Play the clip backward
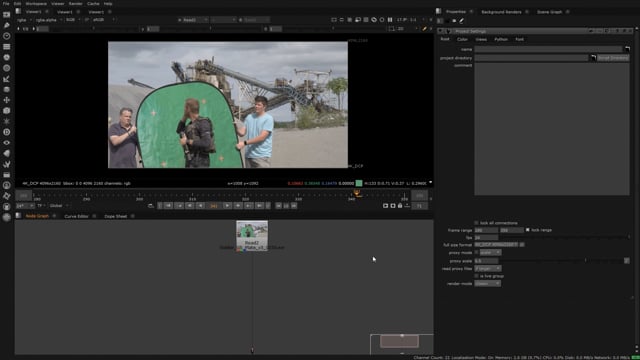This screenshot has width=640, height=360. pos(200,206)
